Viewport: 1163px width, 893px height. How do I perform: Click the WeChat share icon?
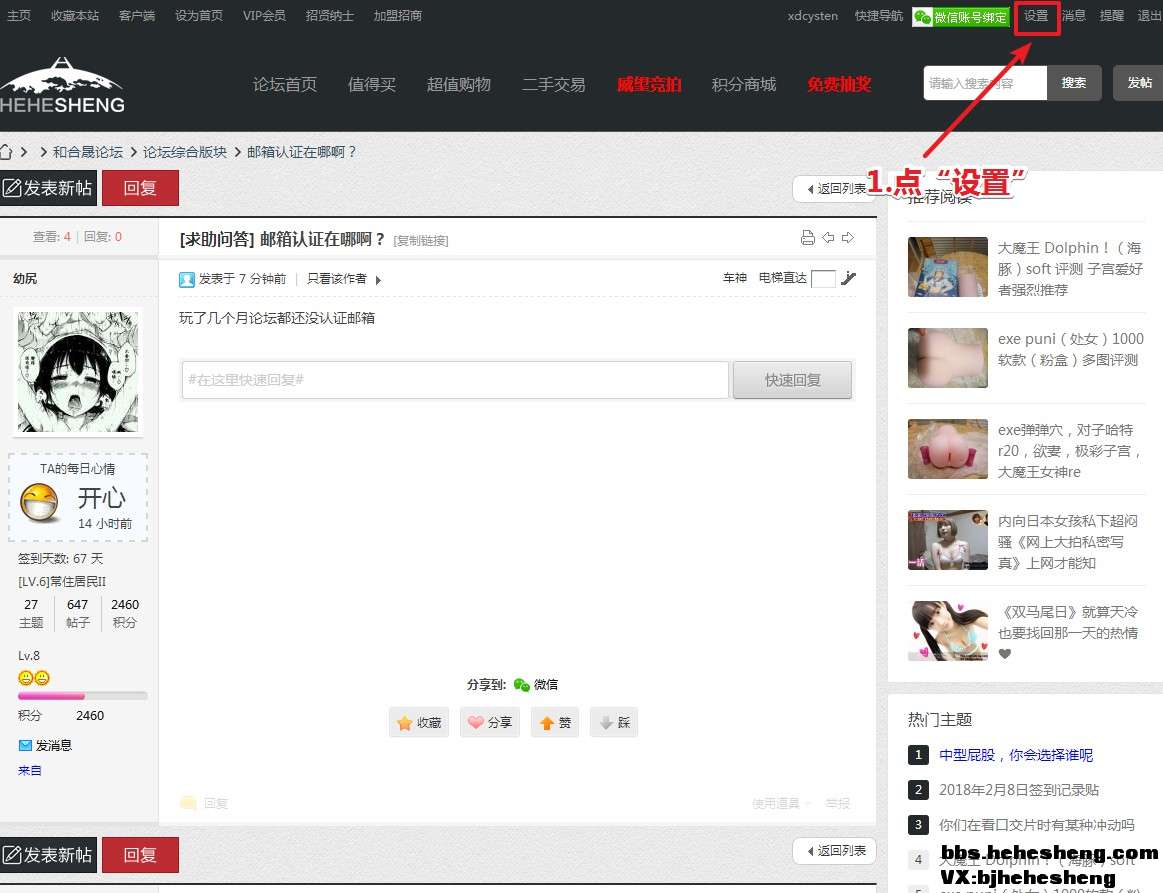tap(522, 685)
